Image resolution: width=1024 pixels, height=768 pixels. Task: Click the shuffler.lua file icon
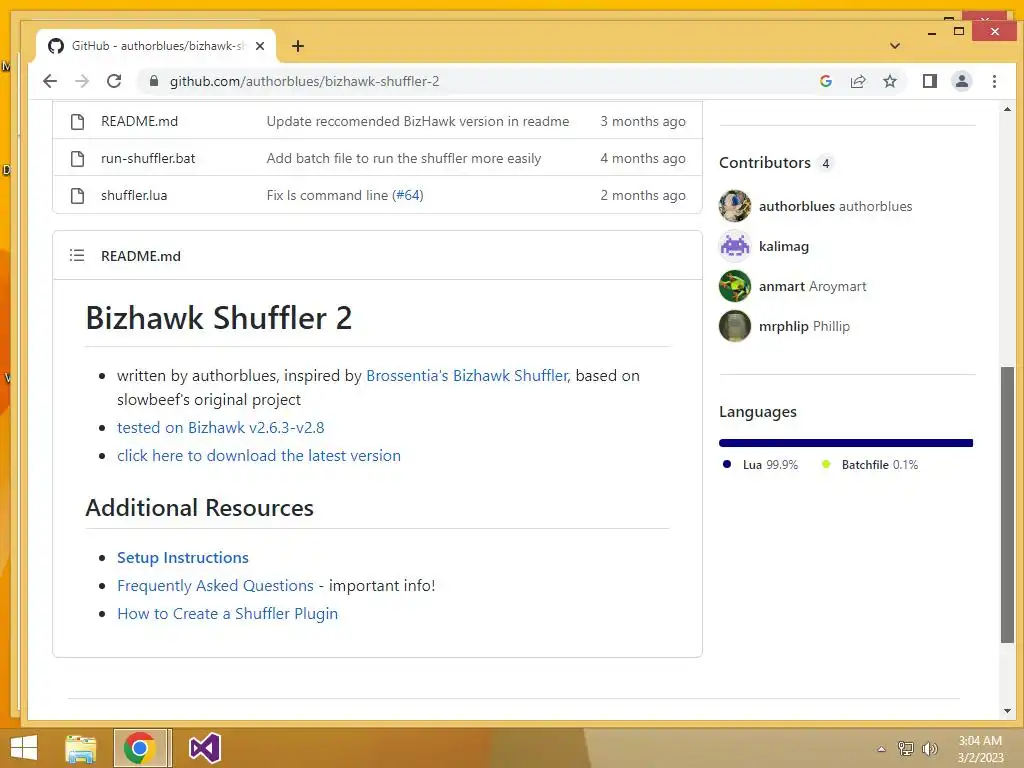pyautogui.click(x=77, y=195)
